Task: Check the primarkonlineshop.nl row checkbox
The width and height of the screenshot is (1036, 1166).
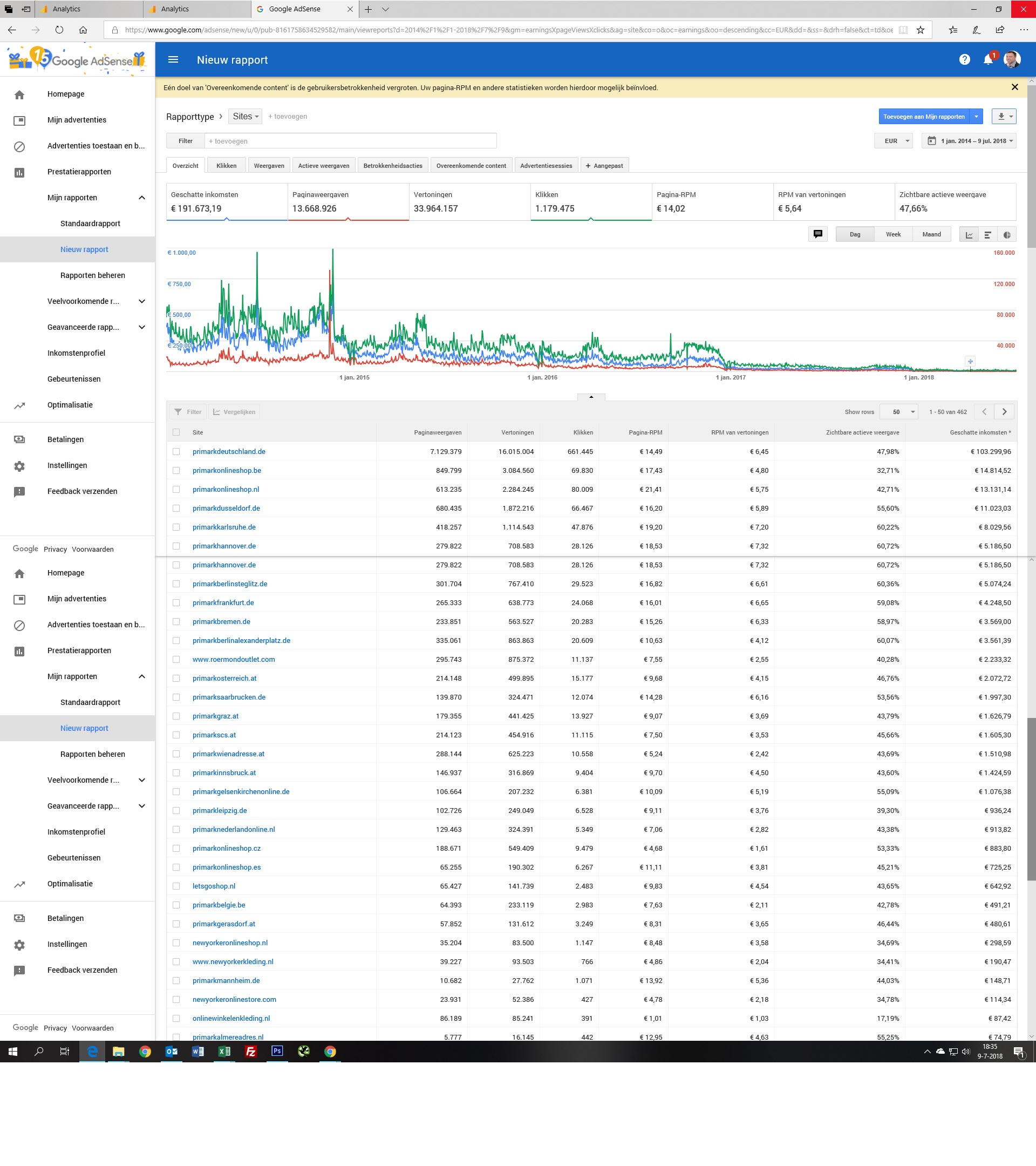Action: 176,490
